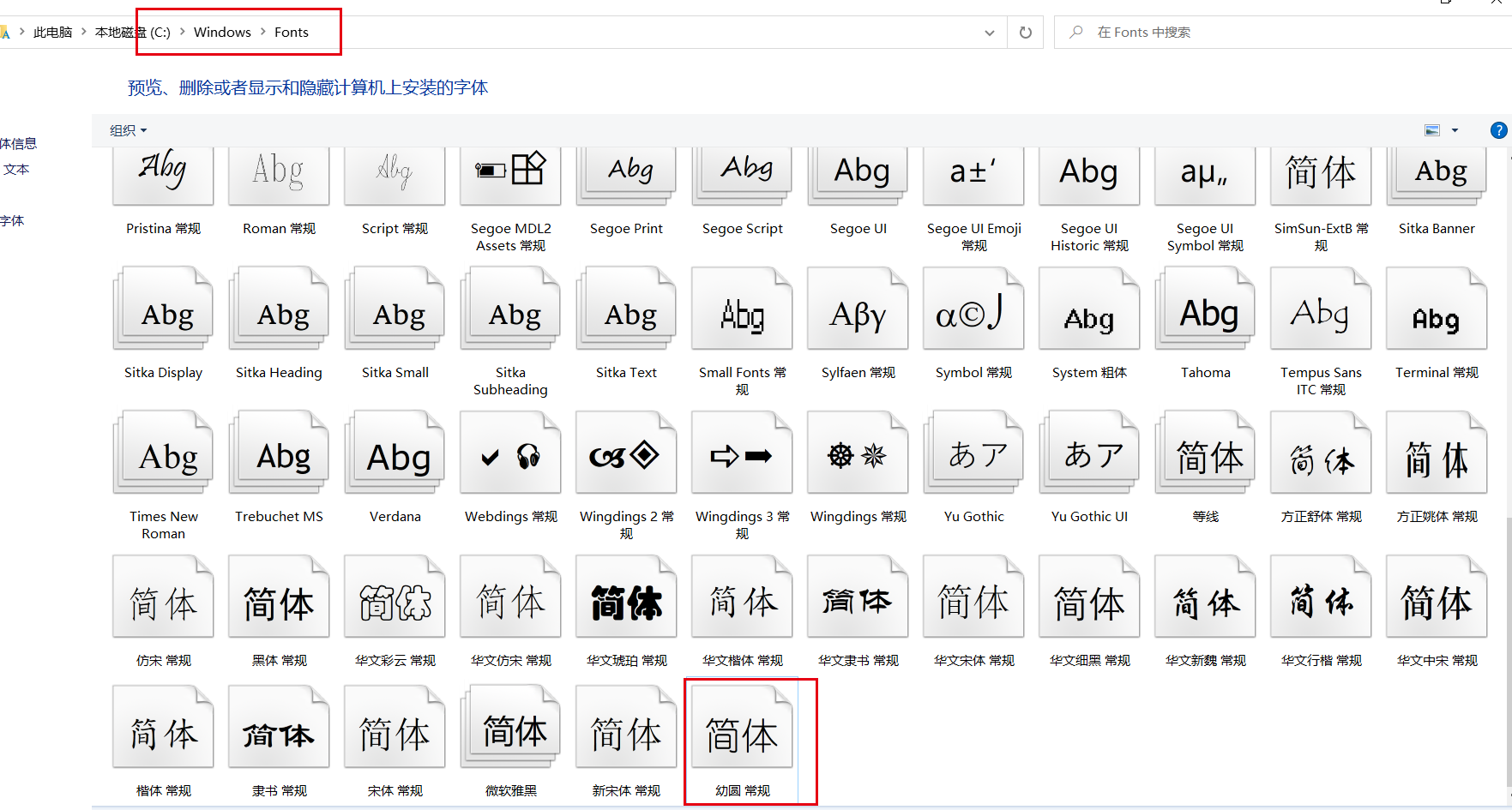Select the Roman 常规 font icon
The height and width of the screenshot is (810, 1512).
pos(279,176)
